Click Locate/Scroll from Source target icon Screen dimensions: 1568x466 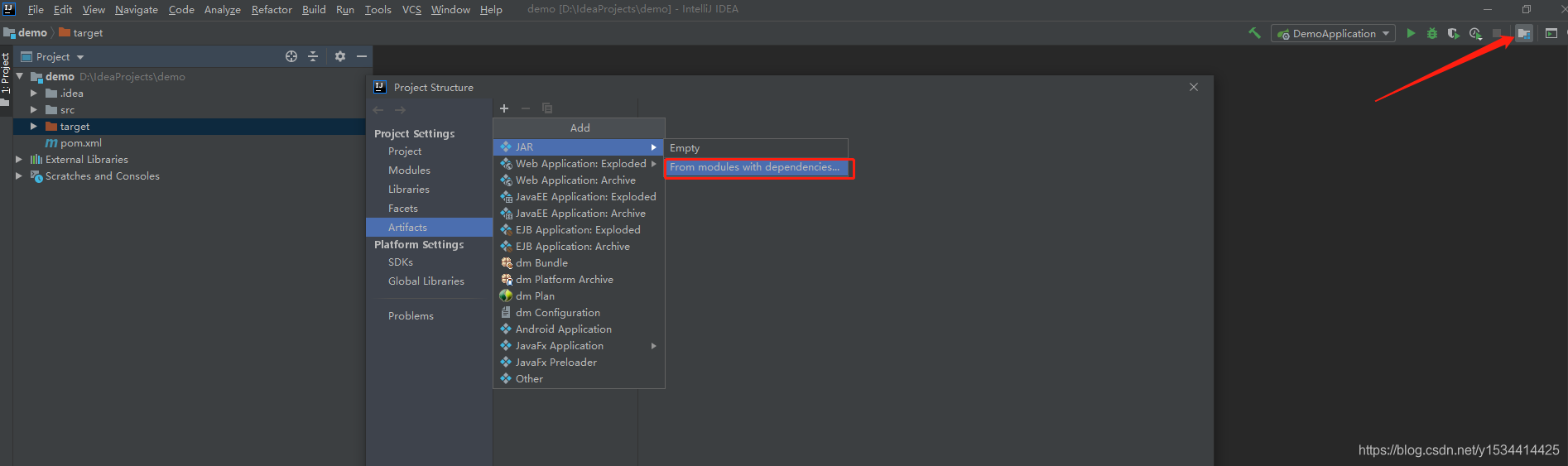pos(291,56)
